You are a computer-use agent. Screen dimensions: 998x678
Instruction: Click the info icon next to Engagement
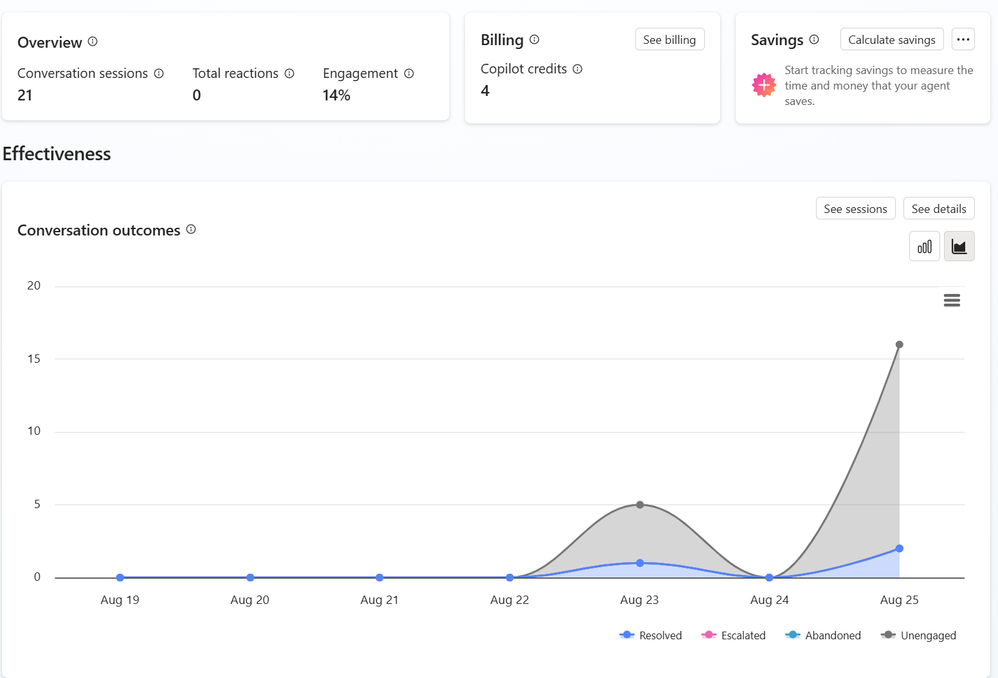pyautogui.click(x=409, y=73)
